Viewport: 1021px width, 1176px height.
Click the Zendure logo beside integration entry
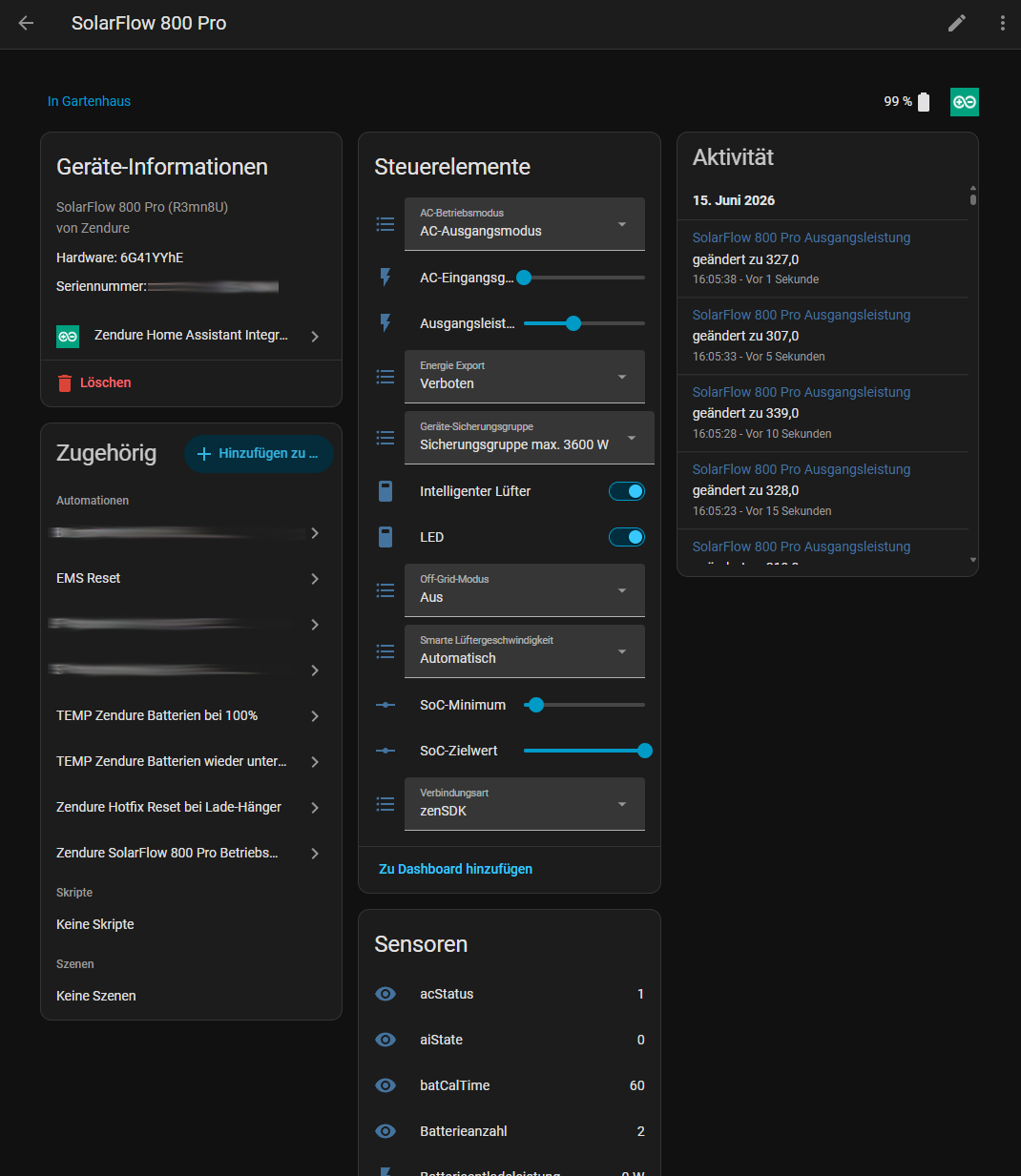68,336
